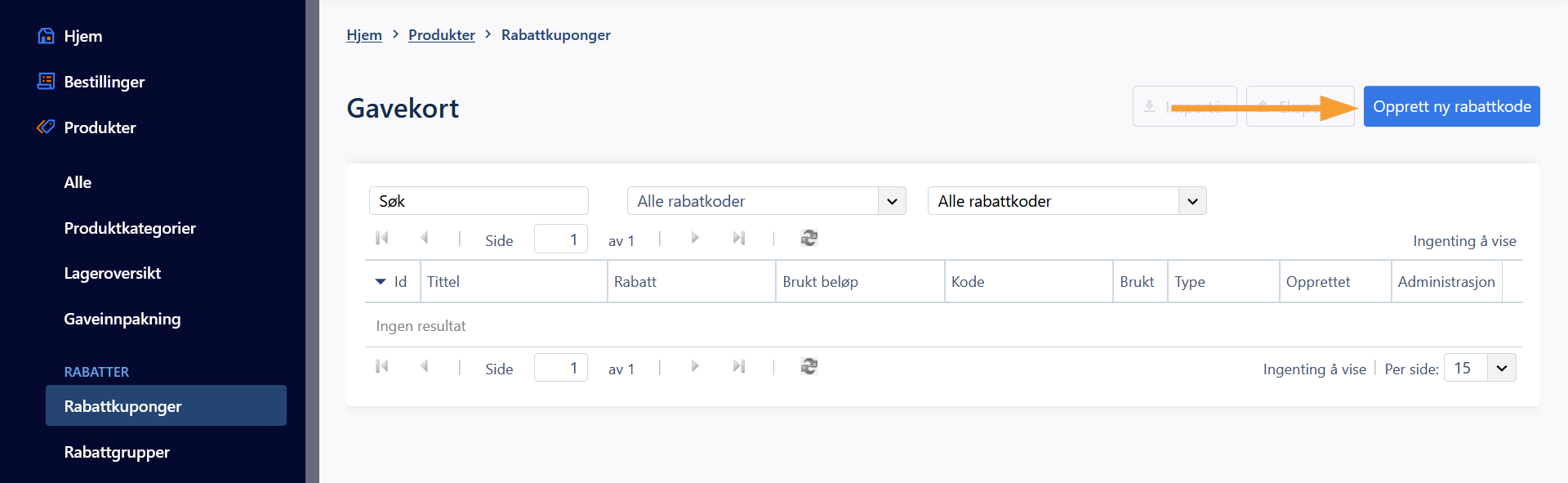Go to last page in top pager
Viewport: 1568px width, 483px height.
coord(739,238)
